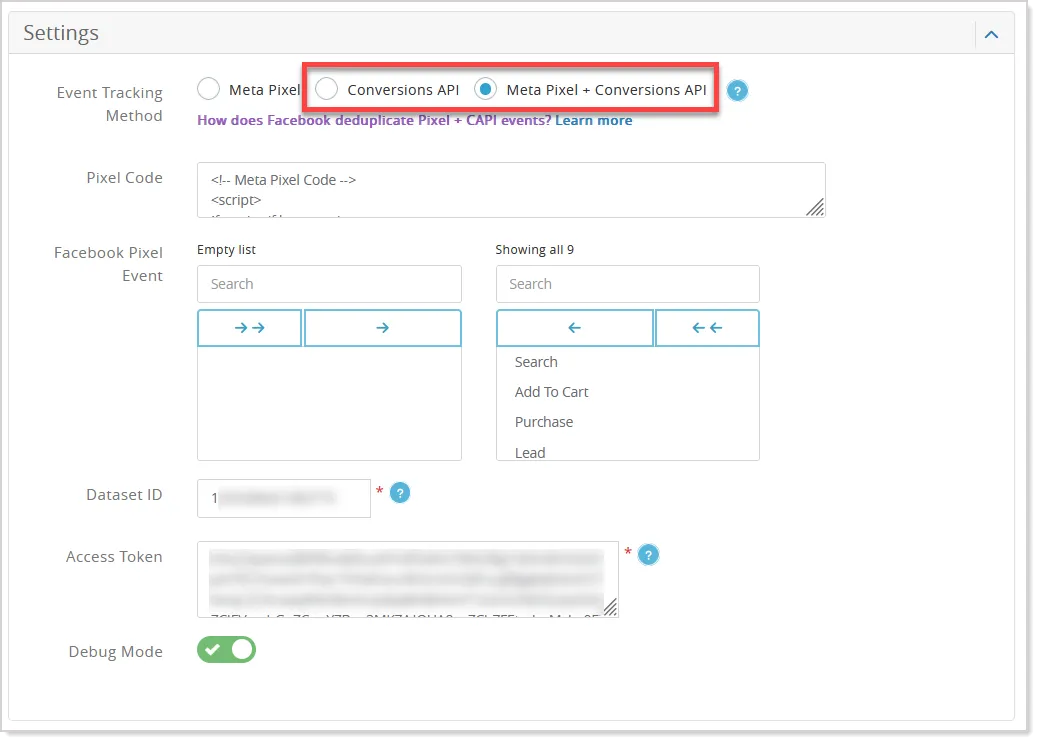Viewport: 1038px width, 742px height.
Task: Click the Access Token text area
Action: pyautogui.click(x=408, y=579)
